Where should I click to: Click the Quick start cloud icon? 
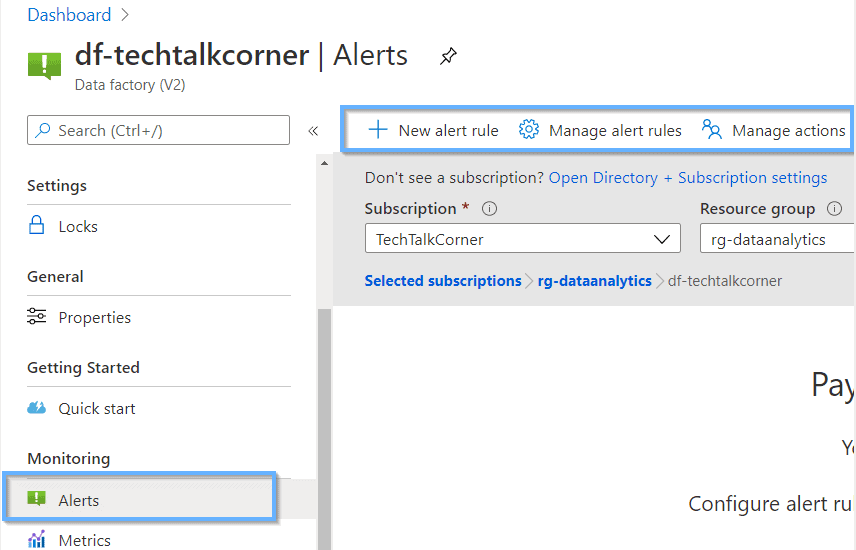pyautogui.click(x=37, y=407)
